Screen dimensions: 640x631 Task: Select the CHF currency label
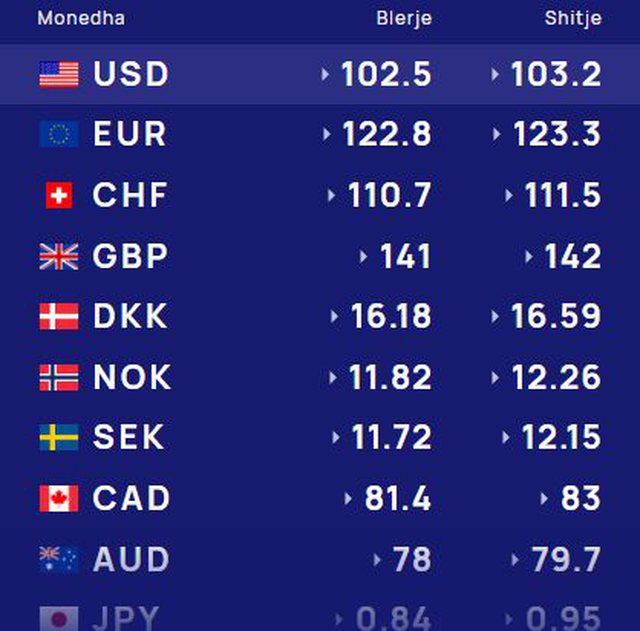click(x=130, y=196)
